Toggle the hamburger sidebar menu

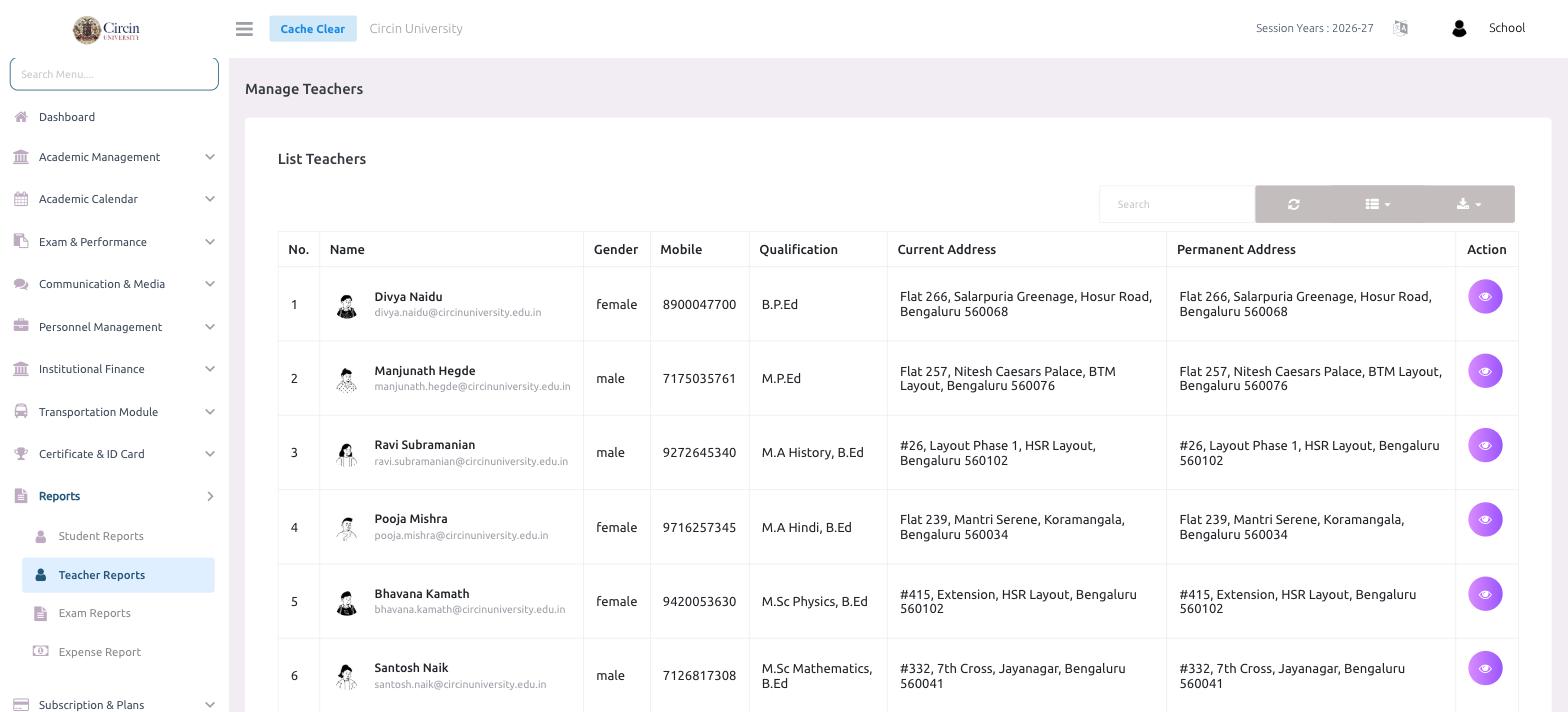[x=244, y=29]
